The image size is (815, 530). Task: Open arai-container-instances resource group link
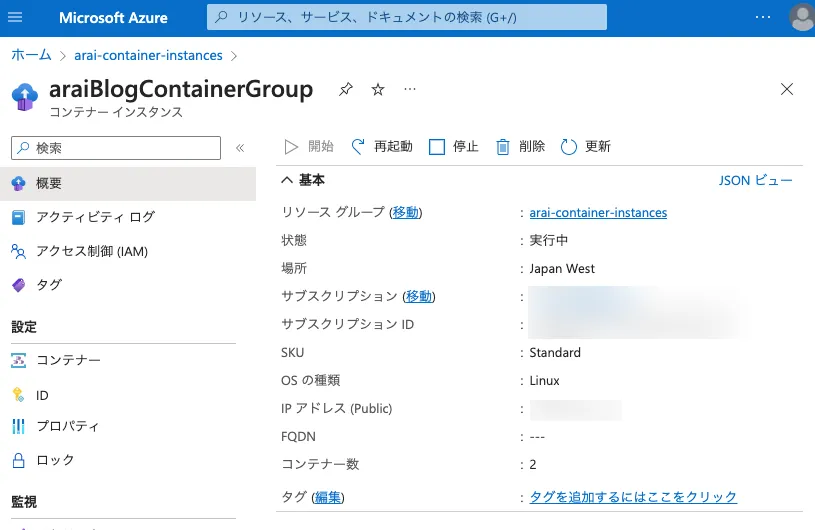tap(598, 213)
